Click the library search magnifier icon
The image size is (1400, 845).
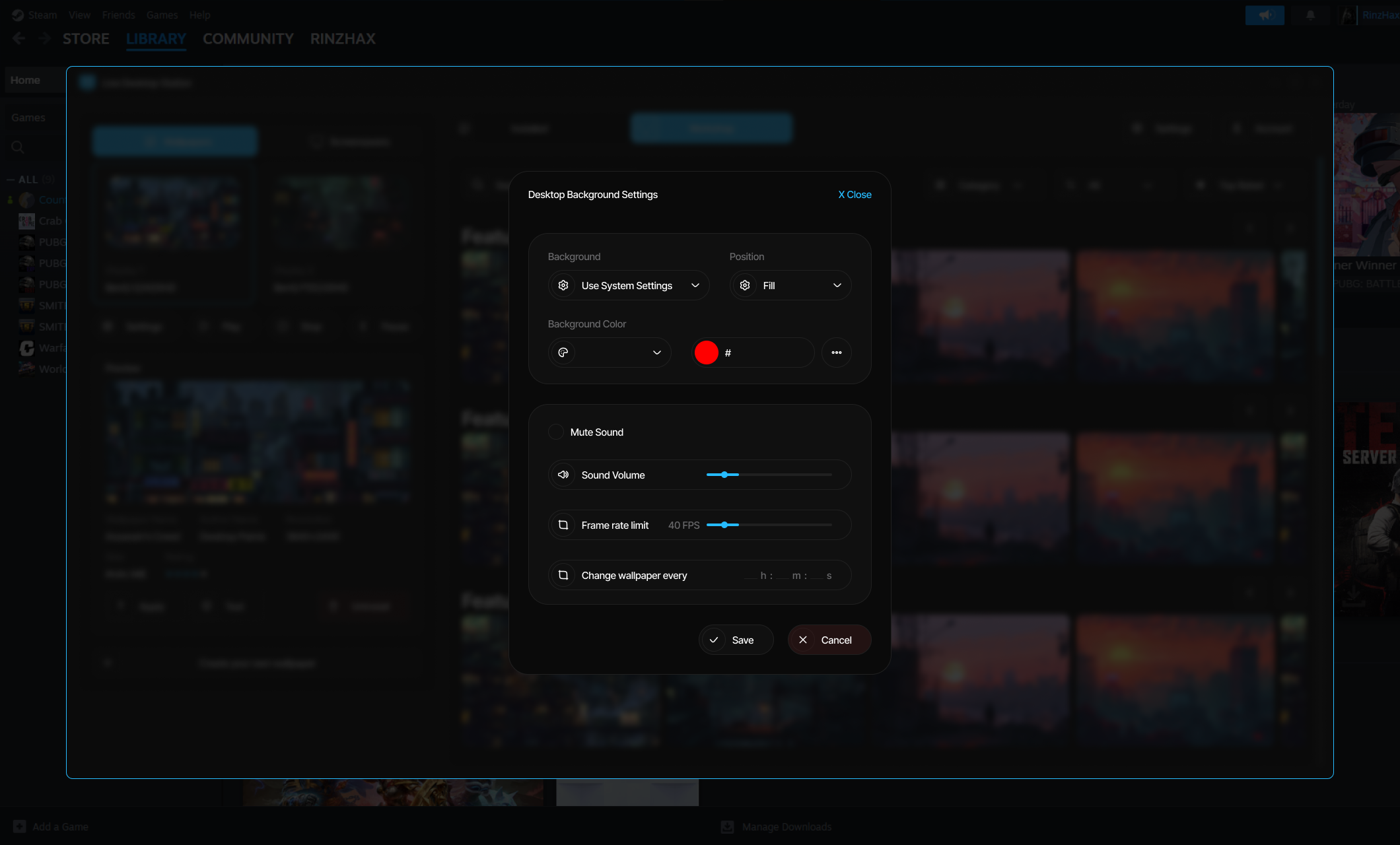coord(18,147)
